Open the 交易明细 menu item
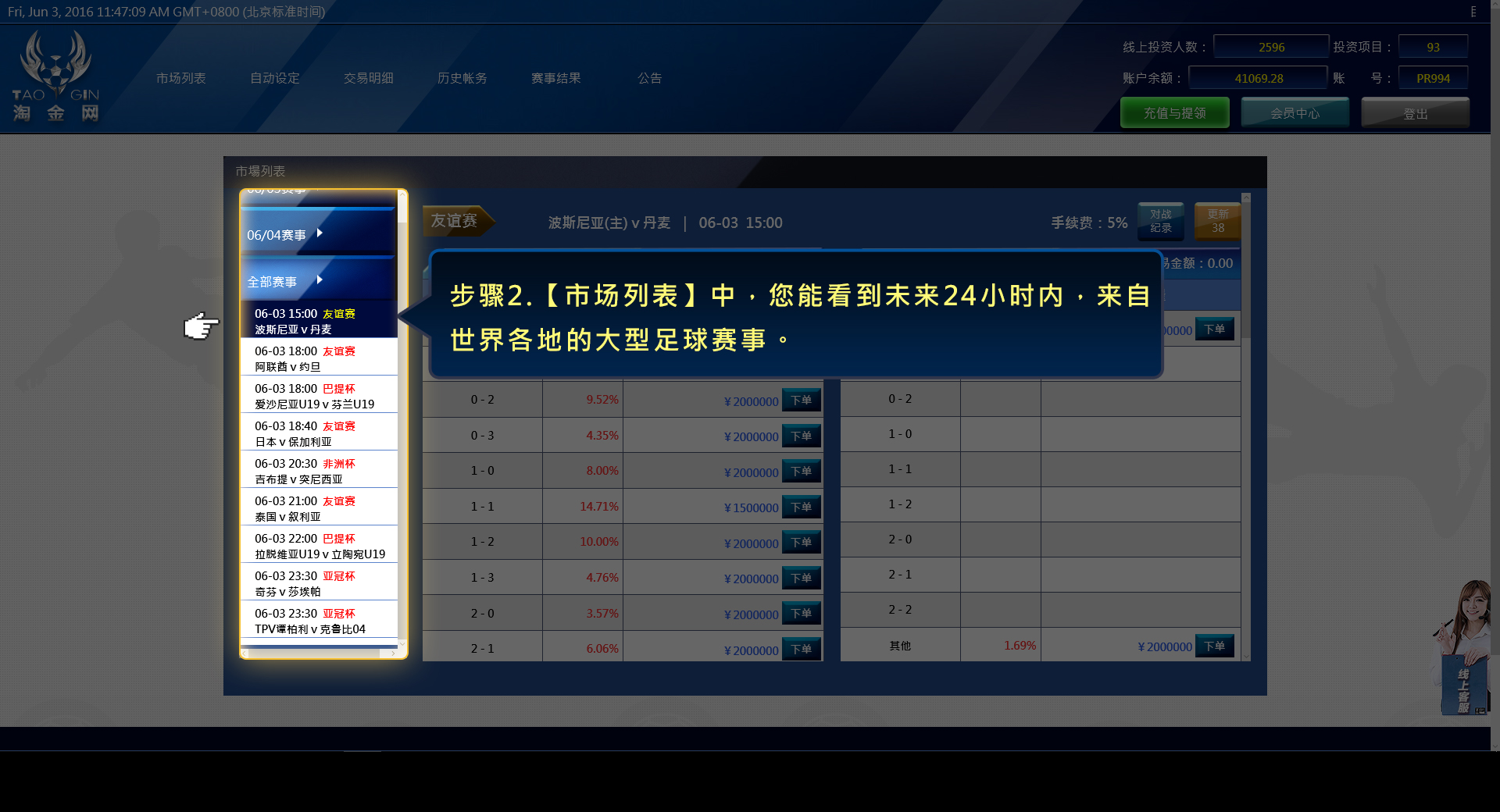This screenshot has width=1500, height=812. click(x=368, y=77)
